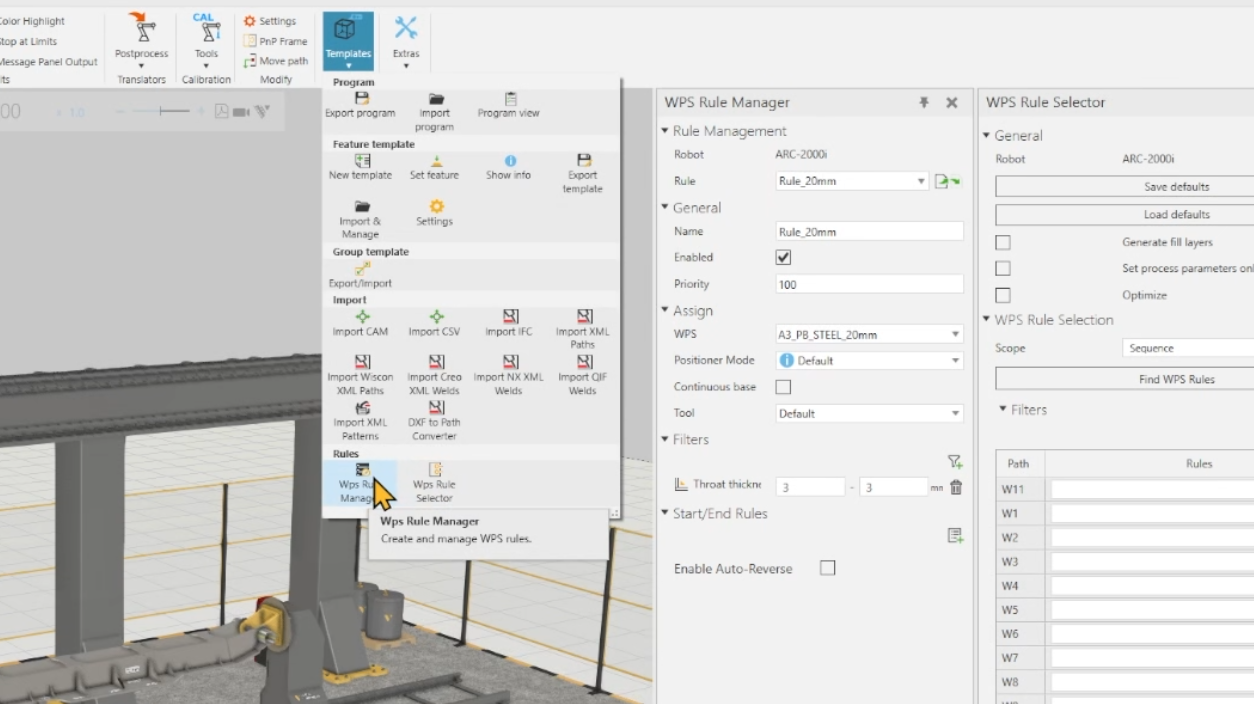Collapse the Rule Management section
The height and width of the screenshot is (704, 1254).
click(x=664, y=131)
